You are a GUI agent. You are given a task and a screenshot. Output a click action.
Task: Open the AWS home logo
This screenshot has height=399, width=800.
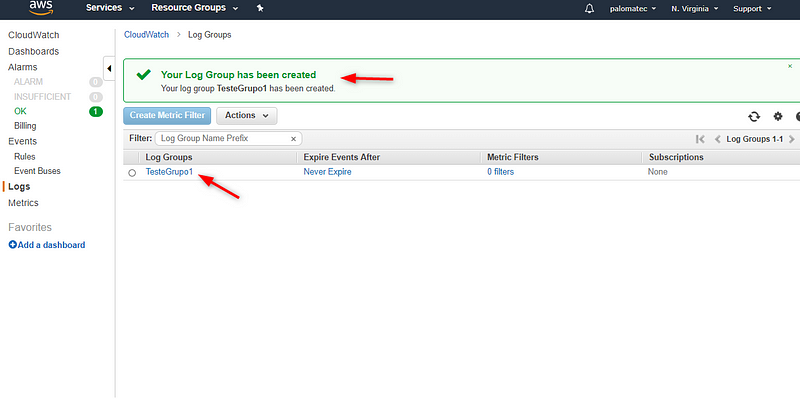click(41, 7)
